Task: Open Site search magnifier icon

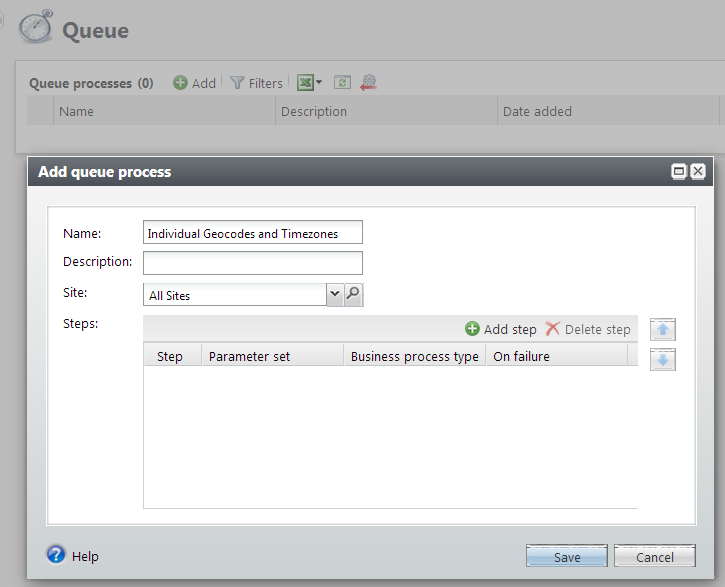Action: pyautogui.click(x=353, y=294)
